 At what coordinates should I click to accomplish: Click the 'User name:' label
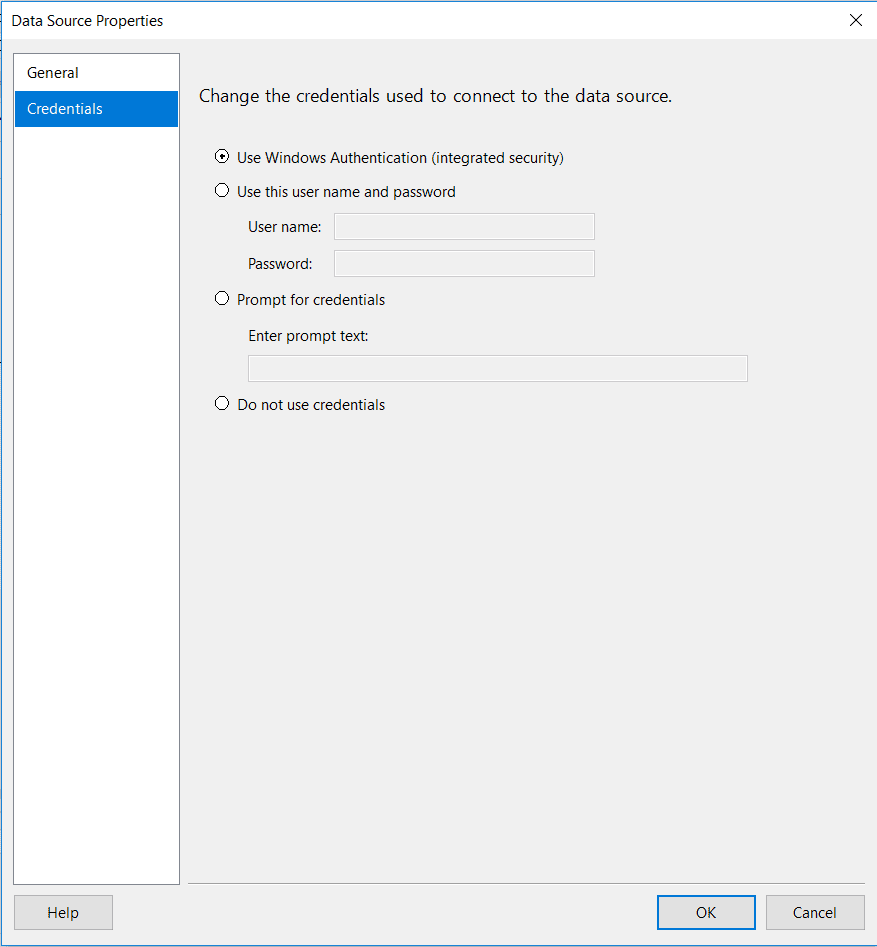[x=285, y=227]
